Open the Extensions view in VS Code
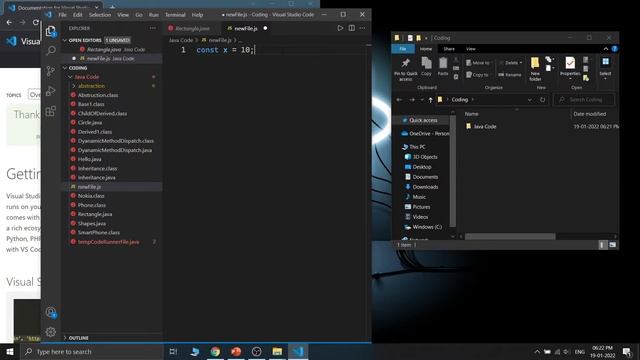Screen dimensions: 640x360 tap(51, 111)
